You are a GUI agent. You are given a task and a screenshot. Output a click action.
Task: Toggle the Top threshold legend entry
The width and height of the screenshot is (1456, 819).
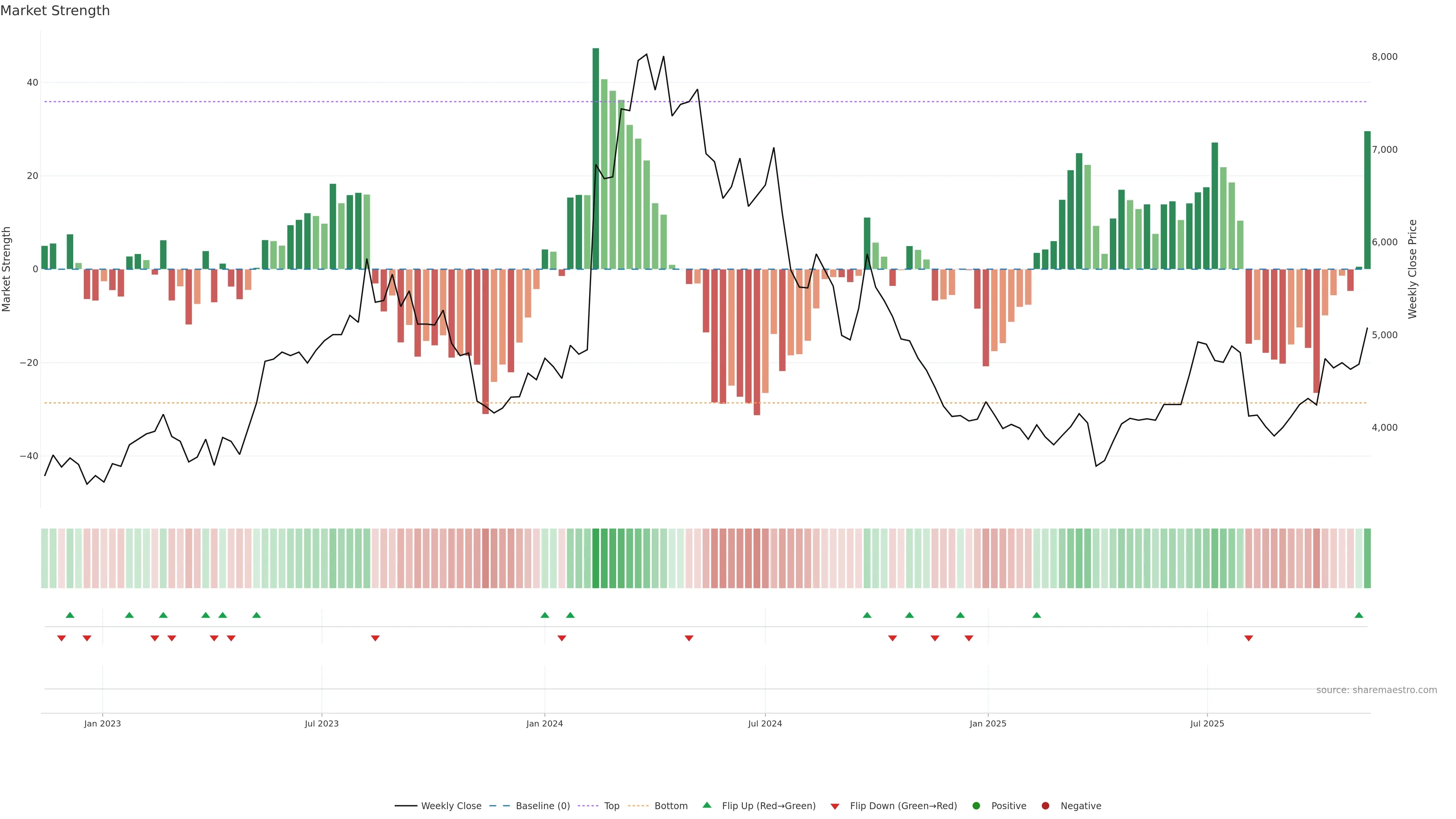[x=611, y=806]
